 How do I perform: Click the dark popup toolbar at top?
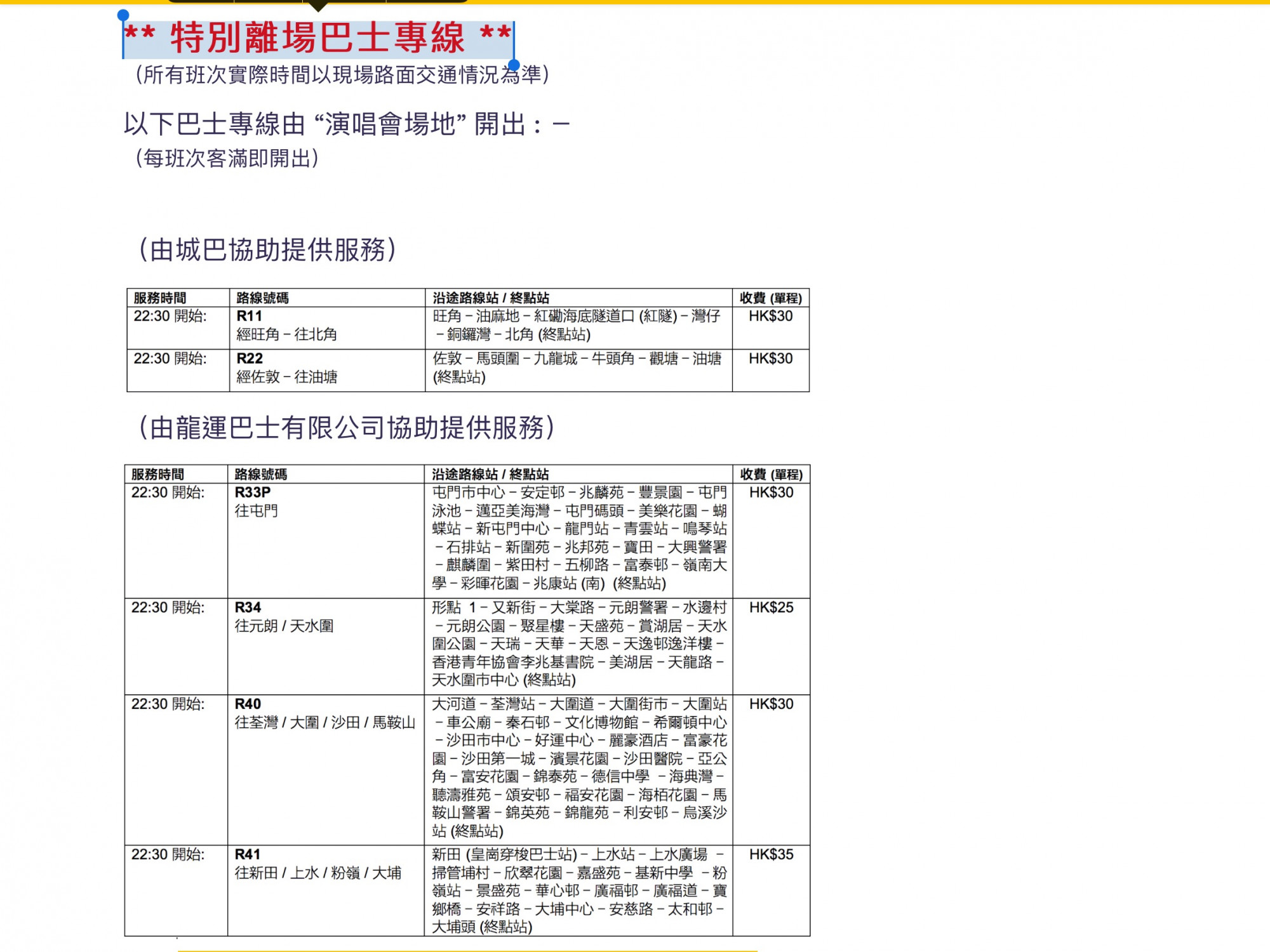pos(317,2)
